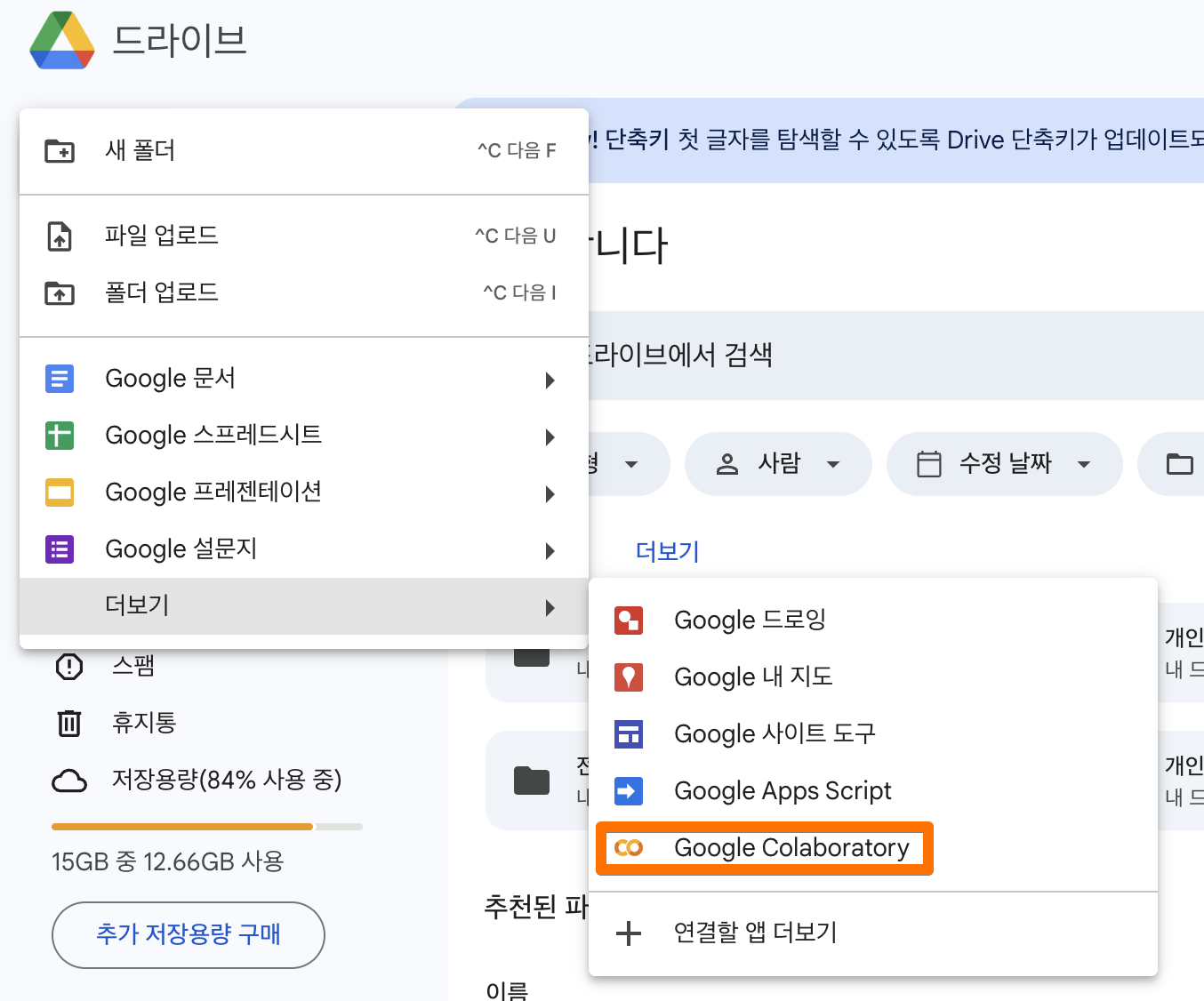Select Google 사이트 도구 in submenu

pyautogui.click(x=873, y=734)
